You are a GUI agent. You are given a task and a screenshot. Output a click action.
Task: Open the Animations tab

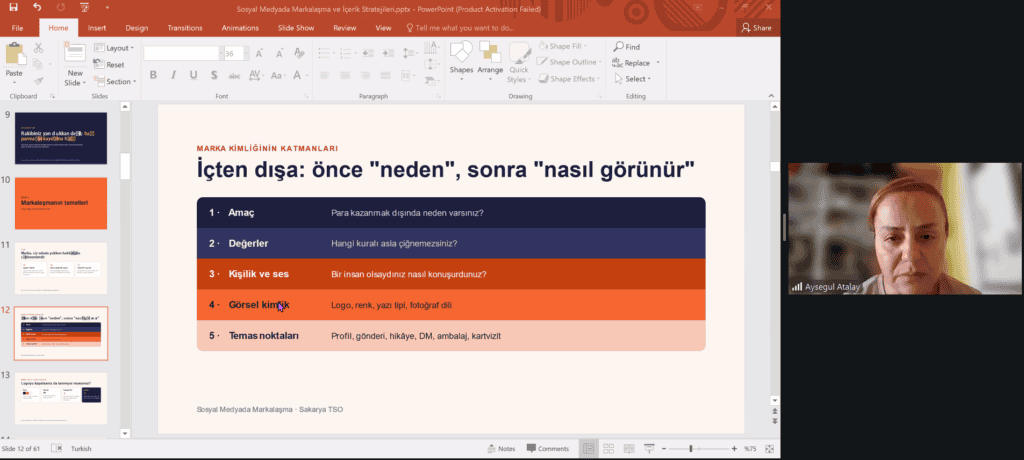tap(240, 28)
